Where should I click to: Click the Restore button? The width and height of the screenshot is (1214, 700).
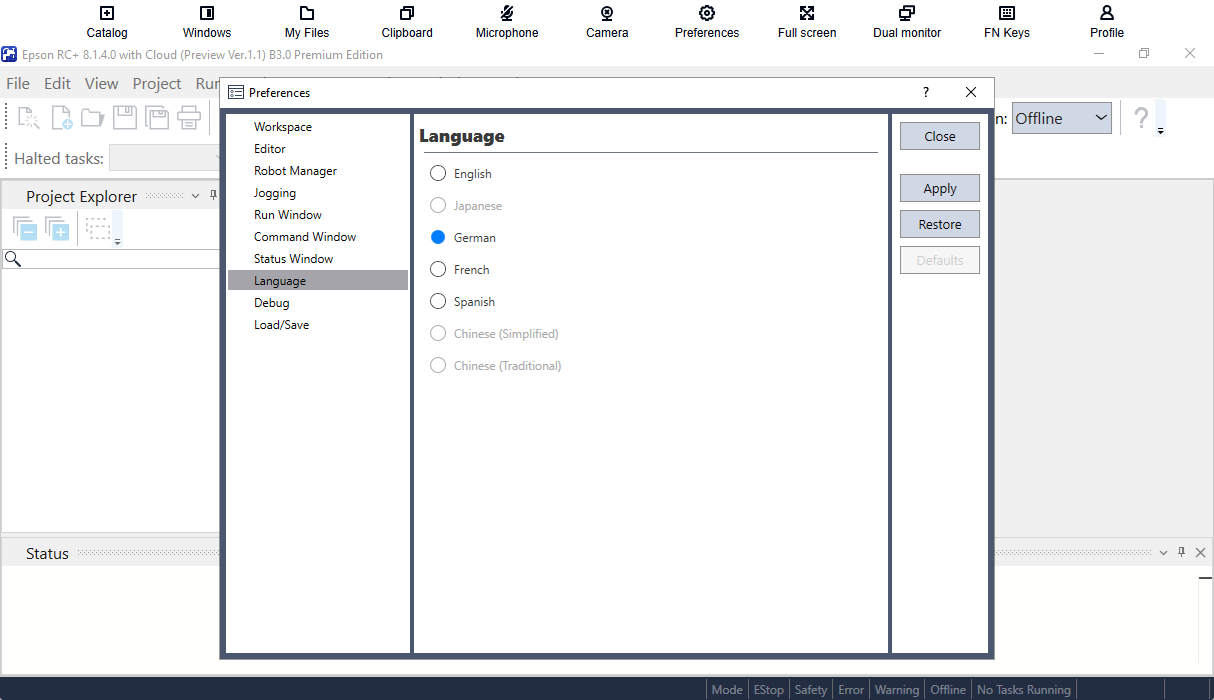[x=940, y=224]
